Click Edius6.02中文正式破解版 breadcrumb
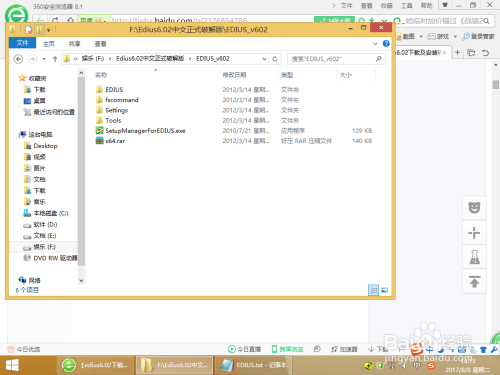 click(150, 59)
